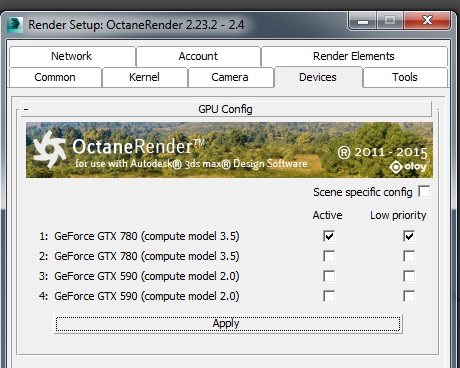
Task: Click the 3ds Max app icon in title bar
Action: click(x=15, y=25)
